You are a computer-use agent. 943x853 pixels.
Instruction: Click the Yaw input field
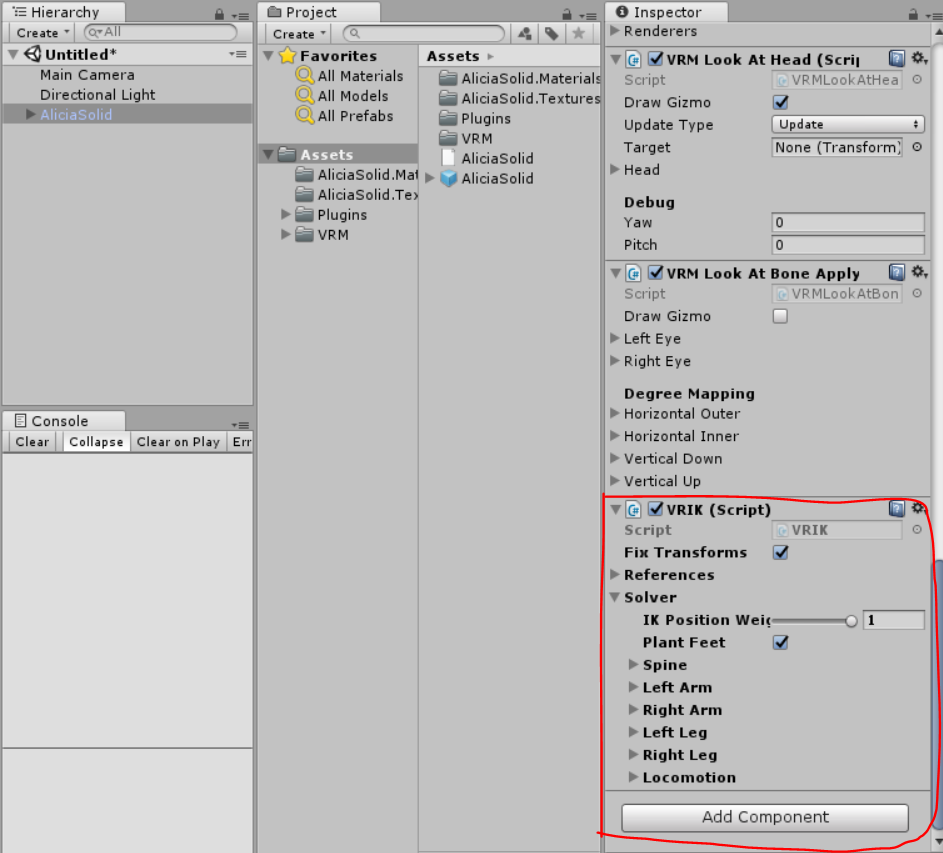[847, 222]
